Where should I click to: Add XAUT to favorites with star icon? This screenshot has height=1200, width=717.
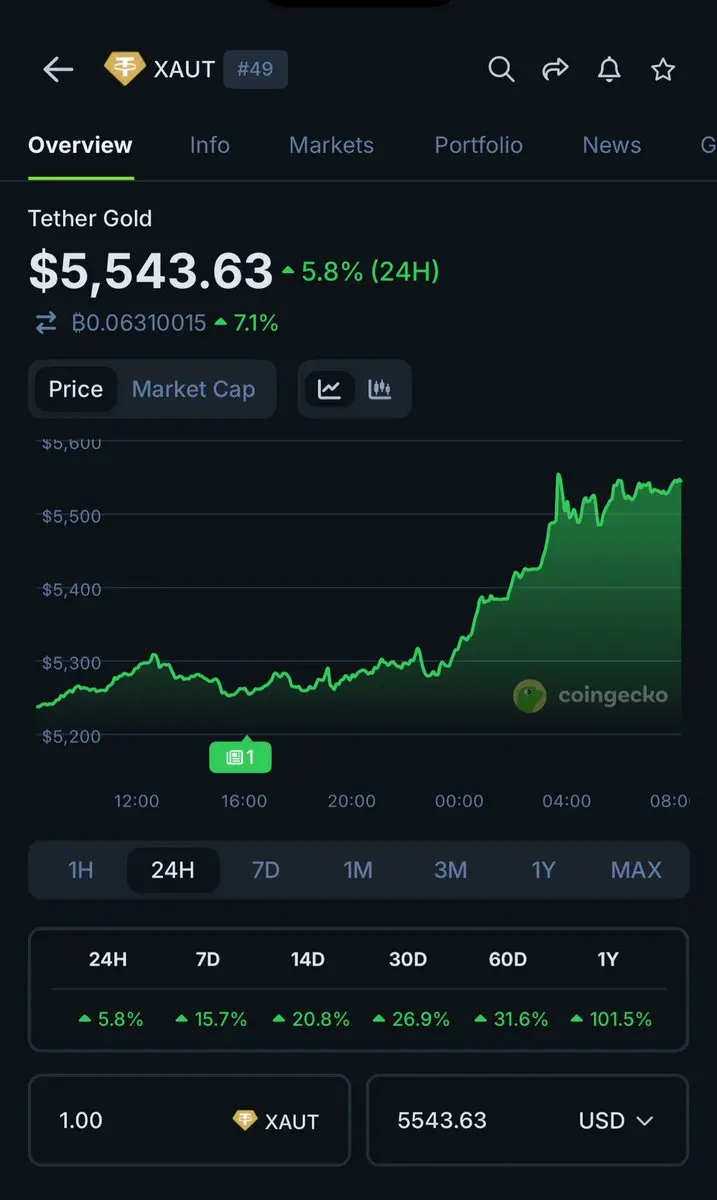(x=663, y=69)
